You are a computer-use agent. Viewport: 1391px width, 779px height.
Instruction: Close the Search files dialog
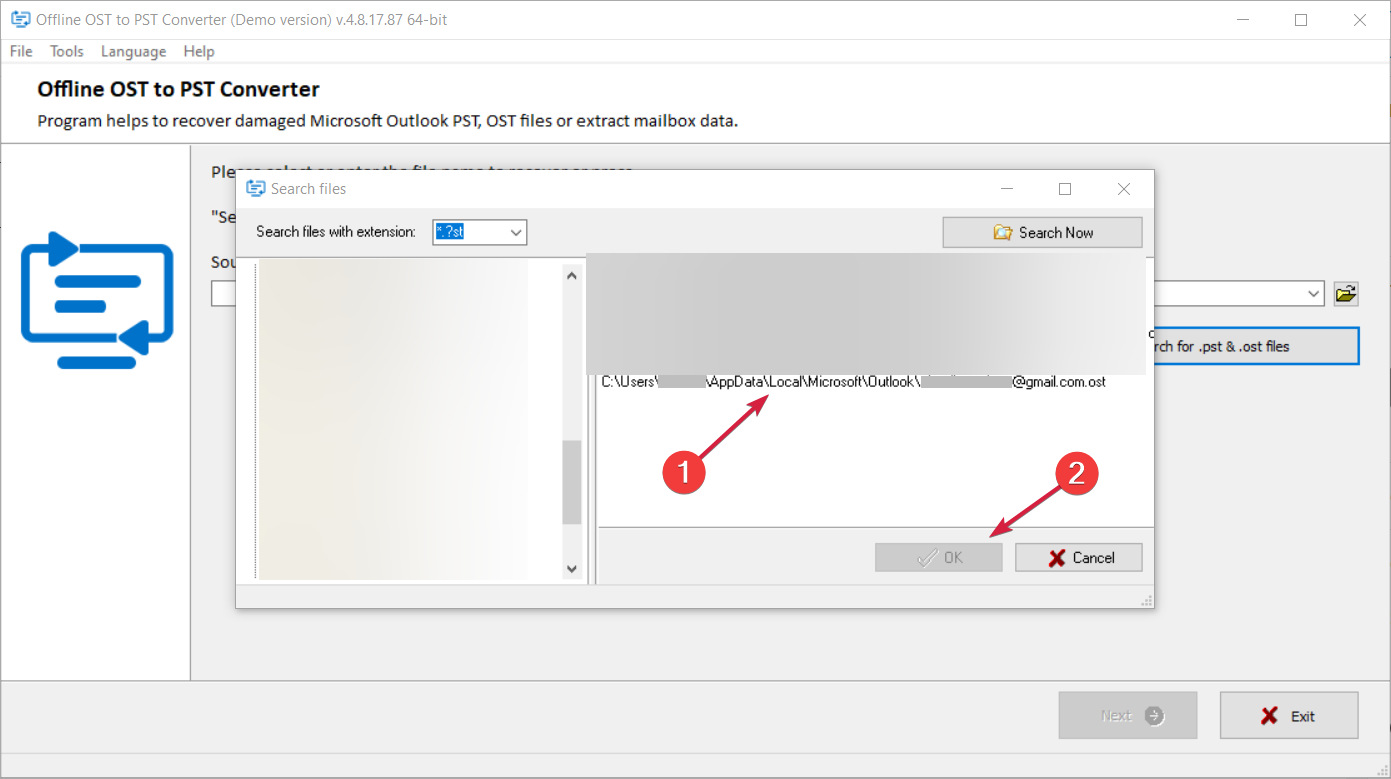(1124, 189)
